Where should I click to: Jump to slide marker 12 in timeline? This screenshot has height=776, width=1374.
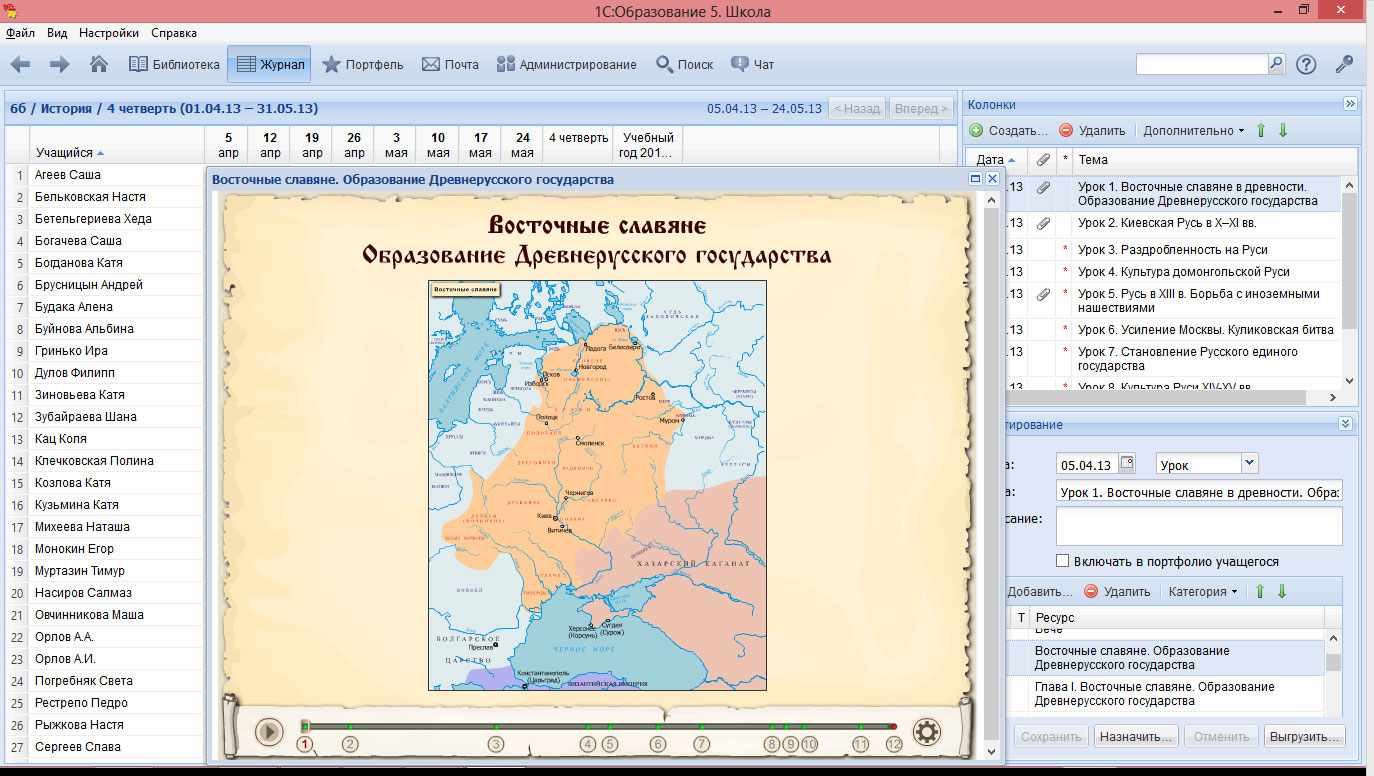pos(894,744)
